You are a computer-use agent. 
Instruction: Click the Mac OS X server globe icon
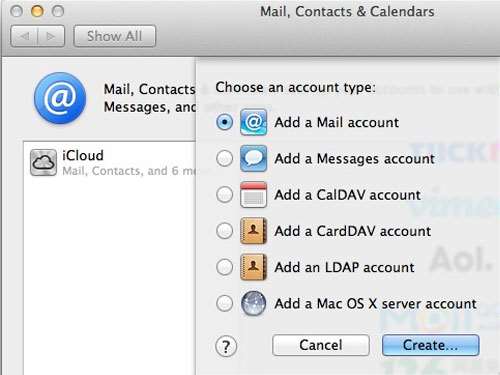point(253,303)
